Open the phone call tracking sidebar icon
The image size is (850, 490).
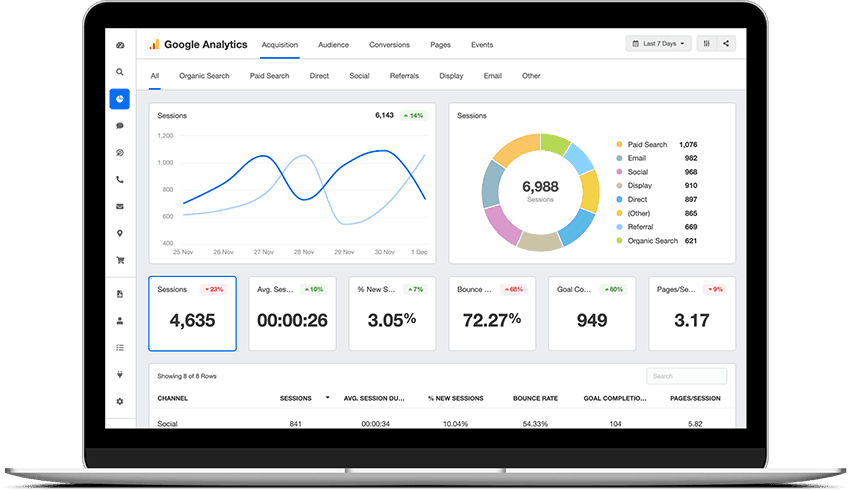[x=120, y=180]
